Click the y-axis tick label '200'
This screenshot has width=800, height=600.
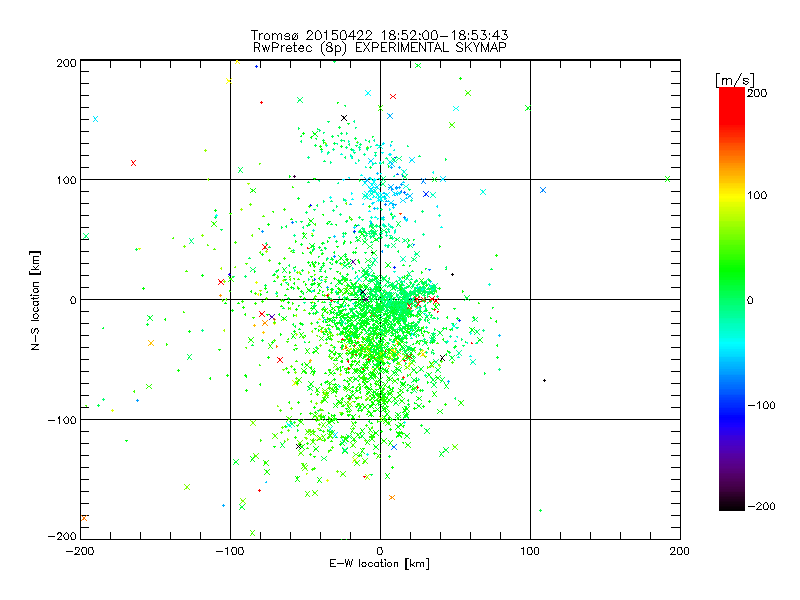[x=67, y=63]
